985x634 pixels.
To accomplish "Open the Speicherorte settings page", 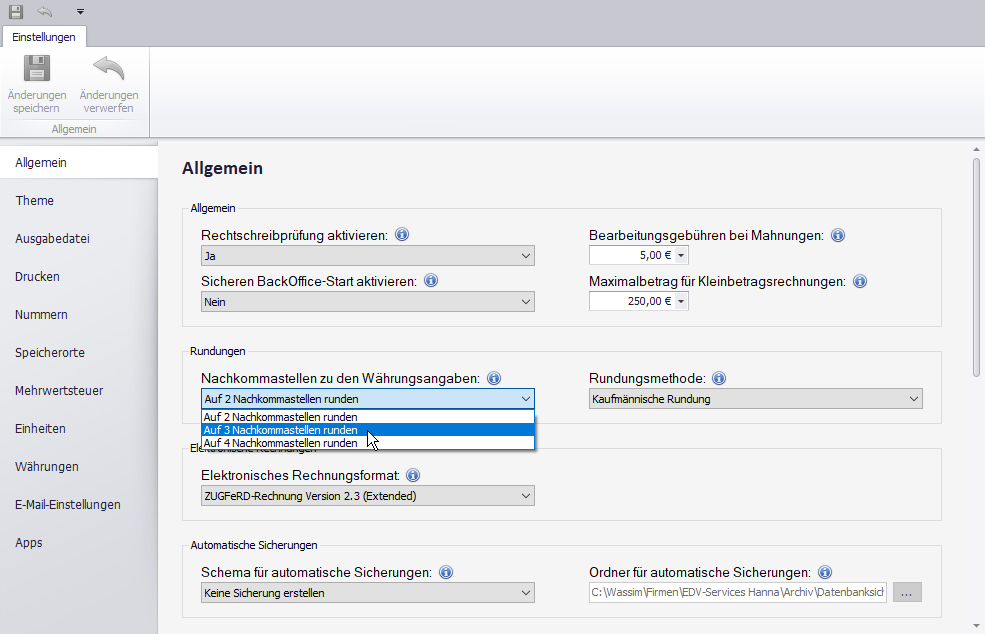I will click(79, 353).
